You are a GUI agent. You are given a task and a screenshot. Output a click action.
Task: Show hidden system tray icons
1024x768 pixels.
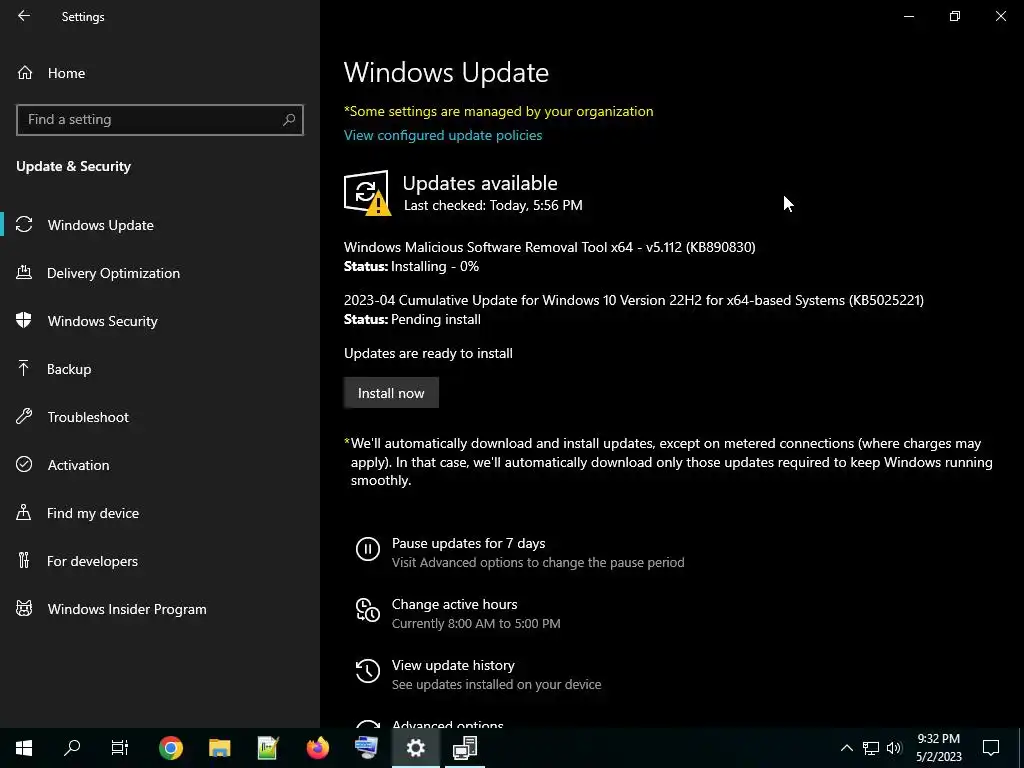point(846,748)
